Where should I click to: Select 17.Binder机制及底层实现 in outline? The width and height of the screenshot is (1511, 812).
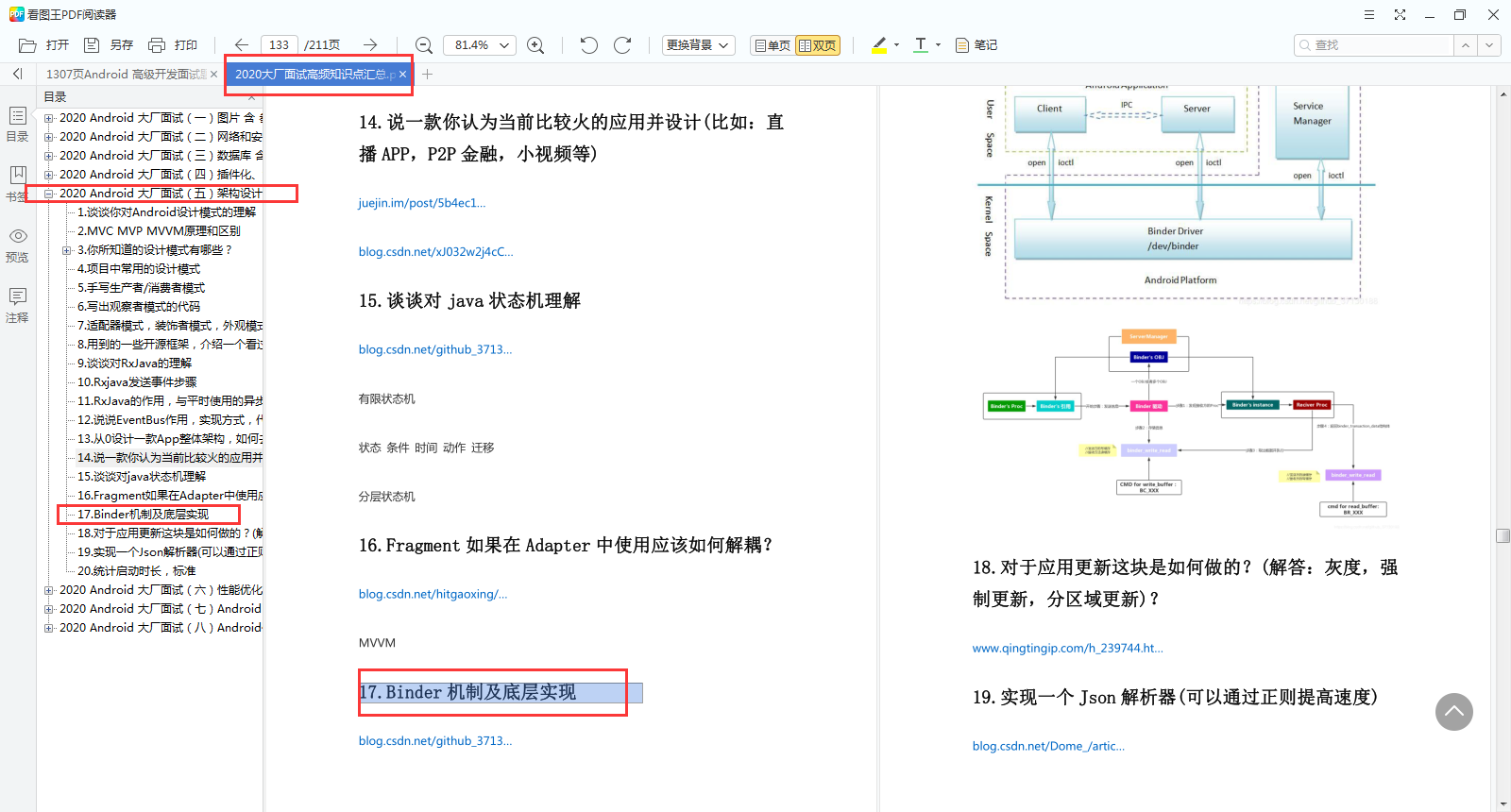(143, 515)
